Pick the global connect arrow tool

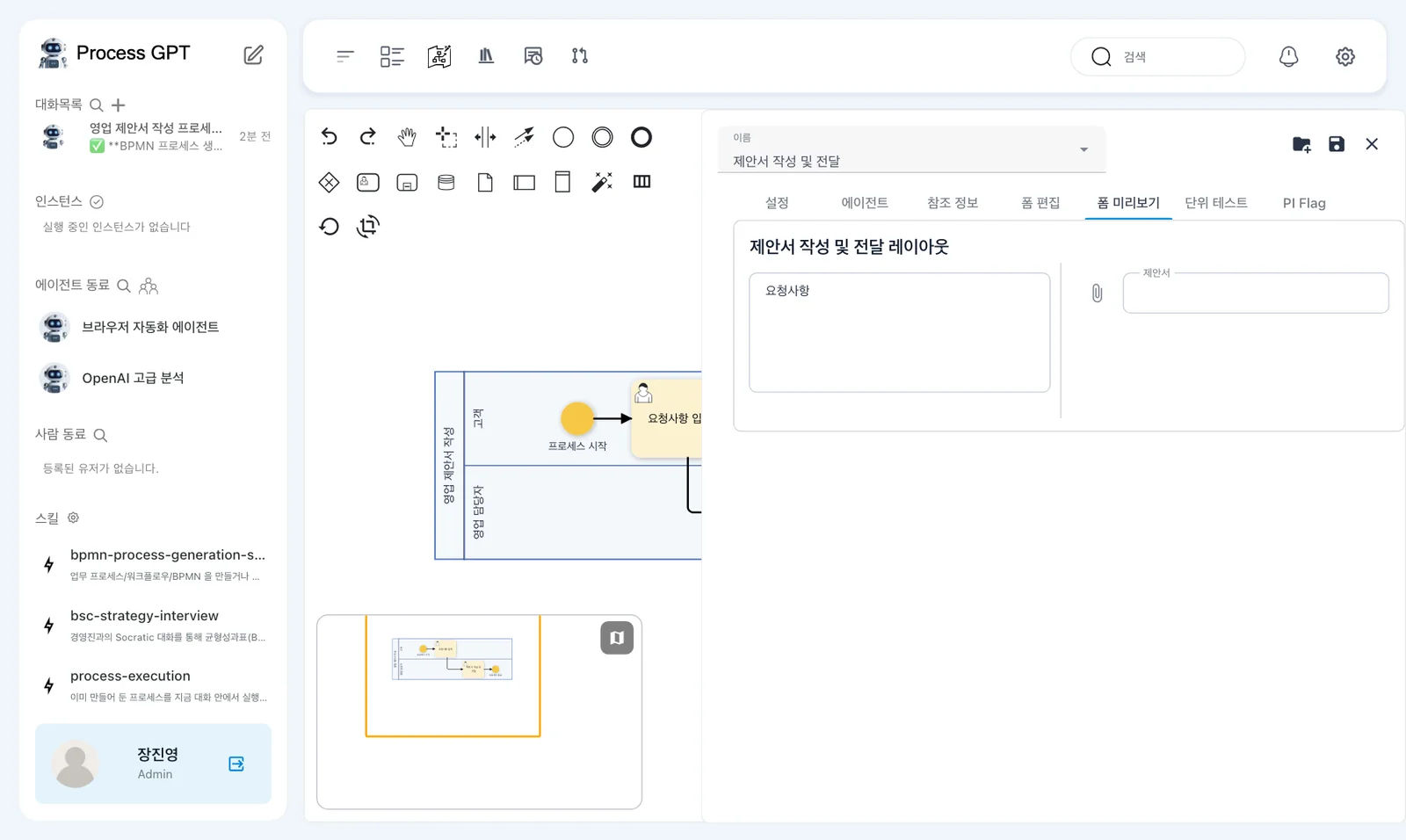525,137
